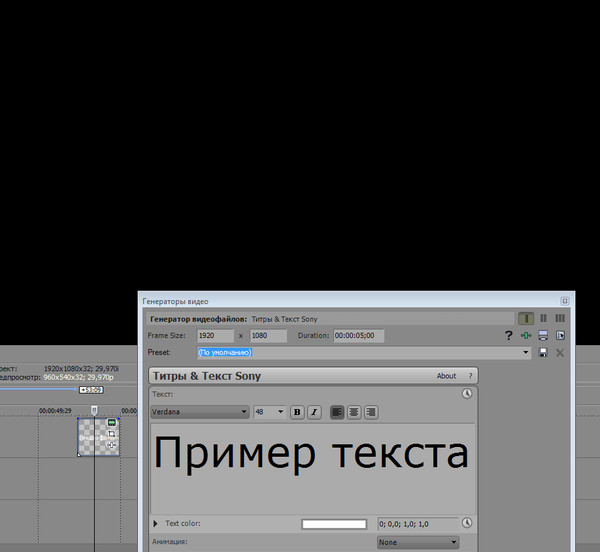This screenshot has width=600, height=552.
Task: Click the white Text color swatch
Action: (334, 524)
